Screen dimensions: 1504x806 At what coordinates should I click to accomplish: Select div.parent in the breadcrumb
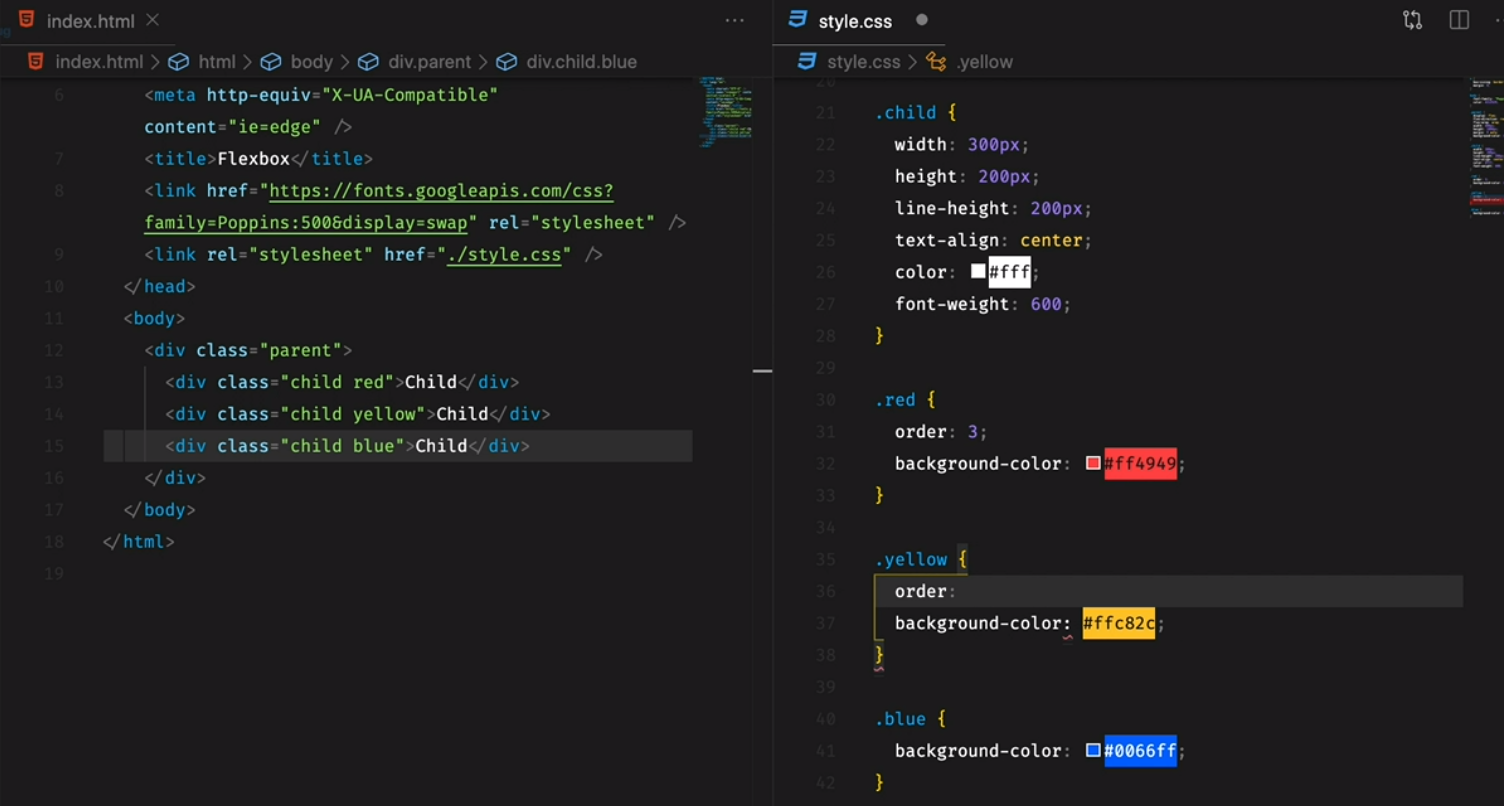coord(430,62)
